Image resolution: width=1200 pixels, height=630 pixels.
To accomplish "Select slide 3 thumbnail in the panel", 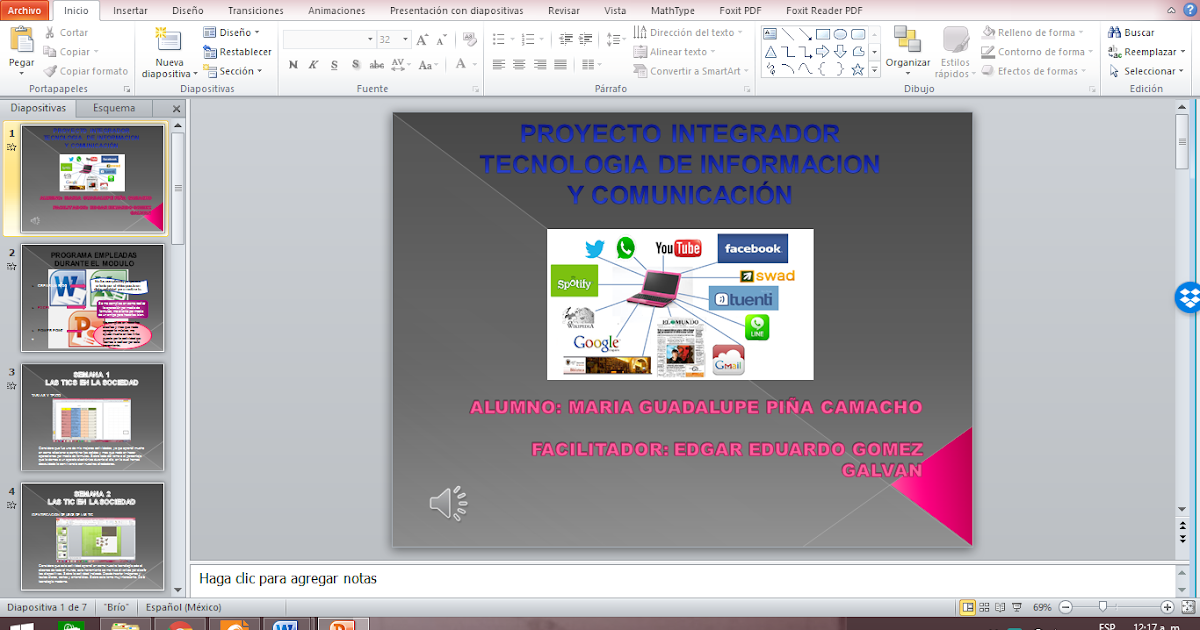I will click(93, 414).
